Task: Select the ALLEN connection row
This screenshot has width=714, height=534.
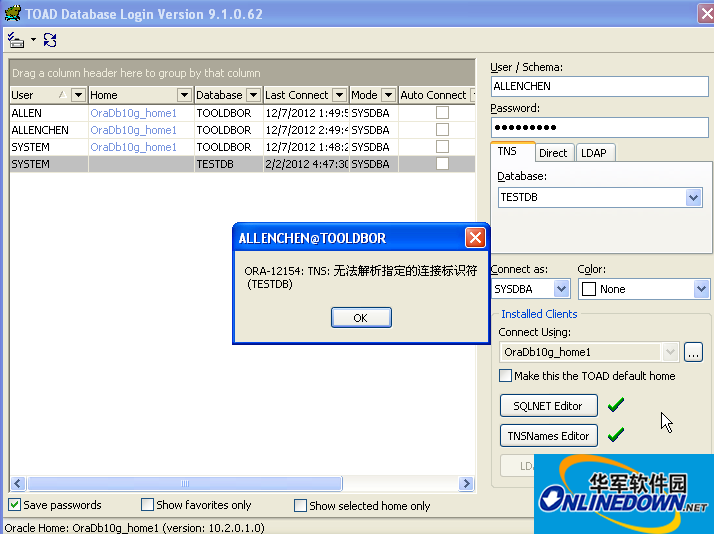Action: point(242,112)
